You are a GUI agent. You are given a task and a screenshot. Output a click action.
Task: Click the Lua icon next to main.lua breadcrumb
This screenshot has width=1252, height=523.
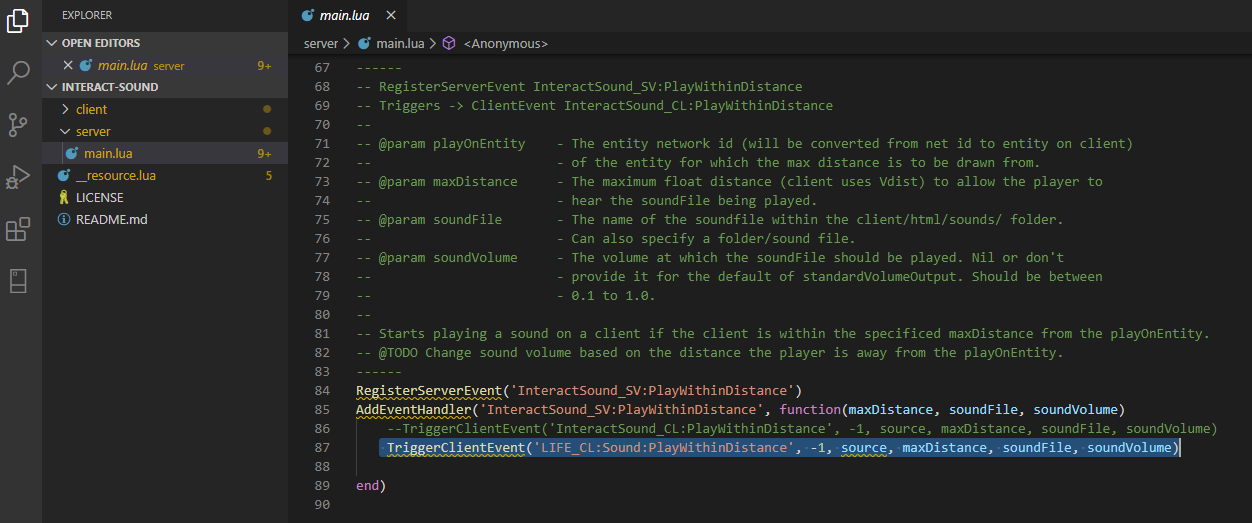pyautogui.click(x=364, y=43)
